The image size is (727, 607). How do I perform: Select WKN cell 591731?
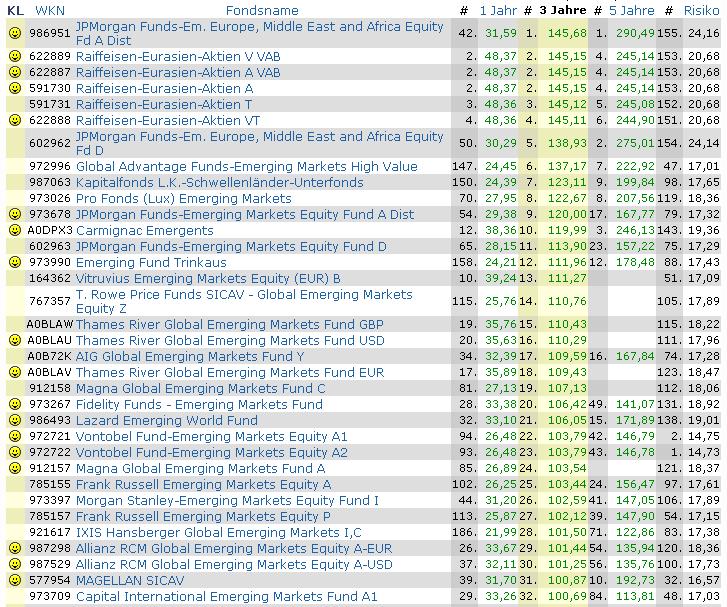(50, 104)
